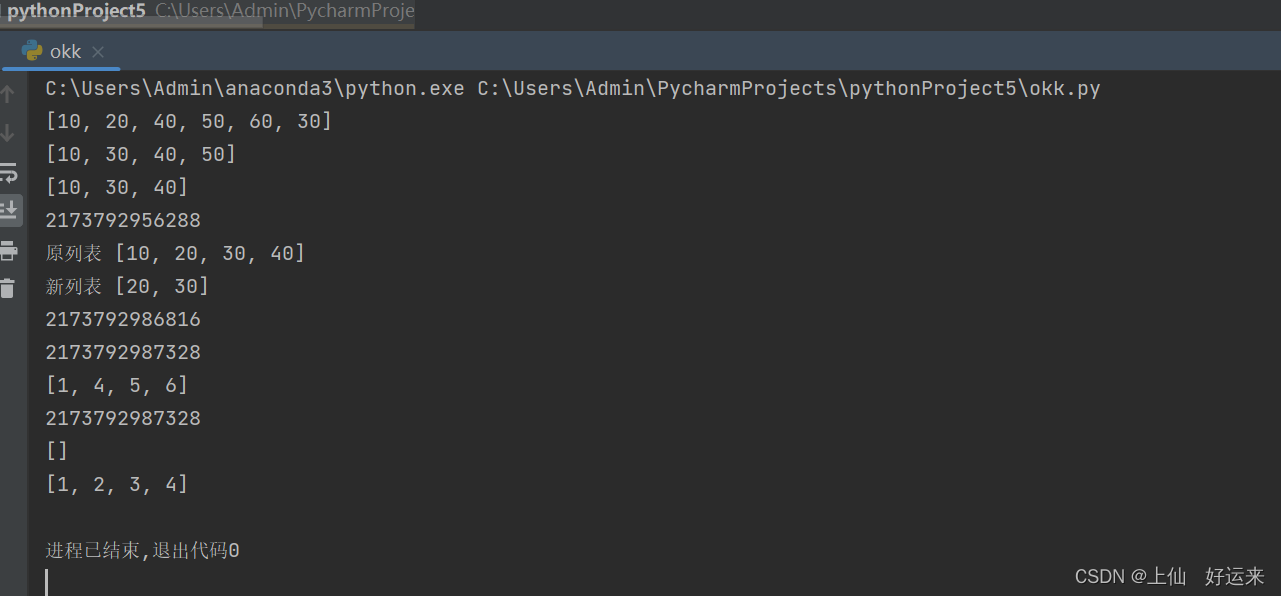Click the id value 2173792956288 line

122,219
